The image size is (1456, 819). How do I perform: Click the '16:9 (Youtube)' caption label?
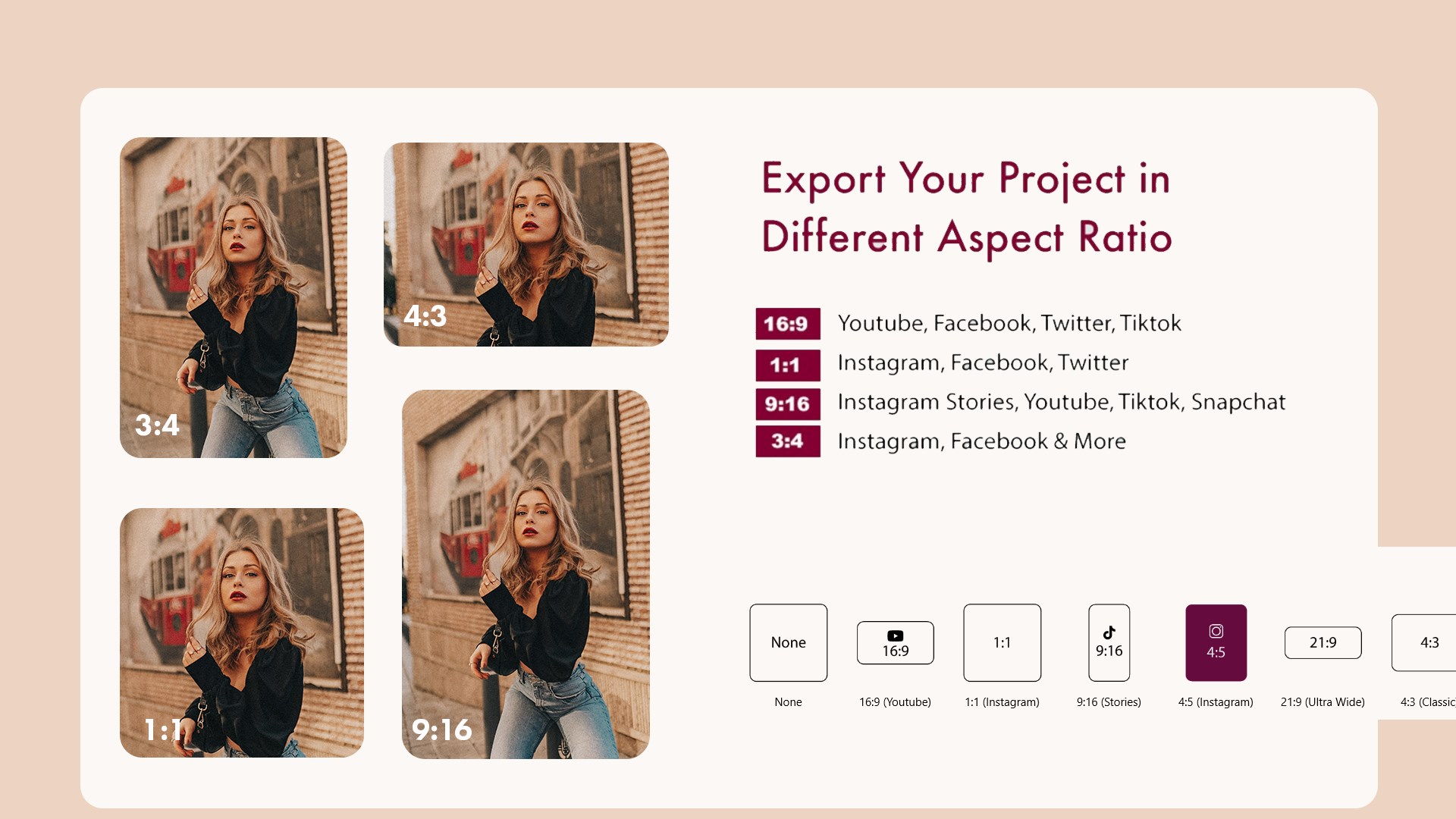pyautogui.click(x=895, y=702)
